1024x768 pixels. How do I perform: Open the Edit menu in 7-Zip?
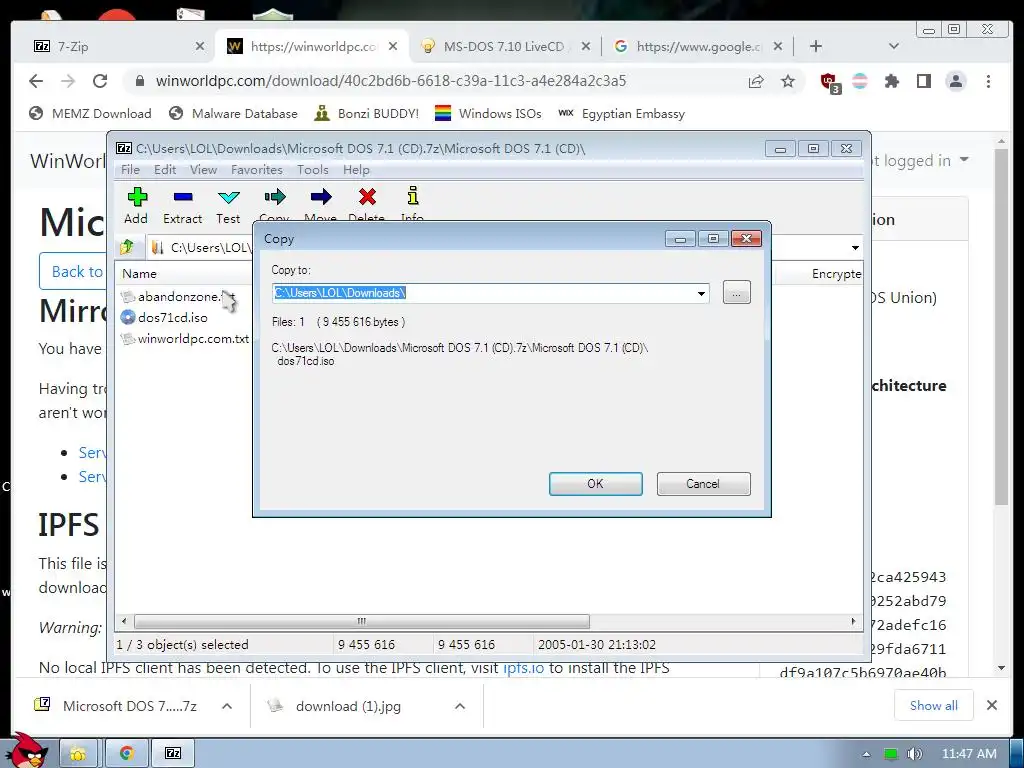pyautogui.click(x=165, y=170)
